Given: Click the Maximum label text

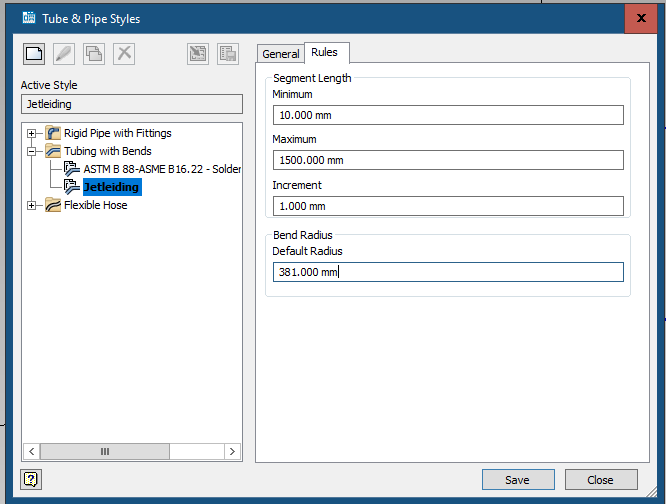Looking at the screenshot, I should tap(294, 139).
